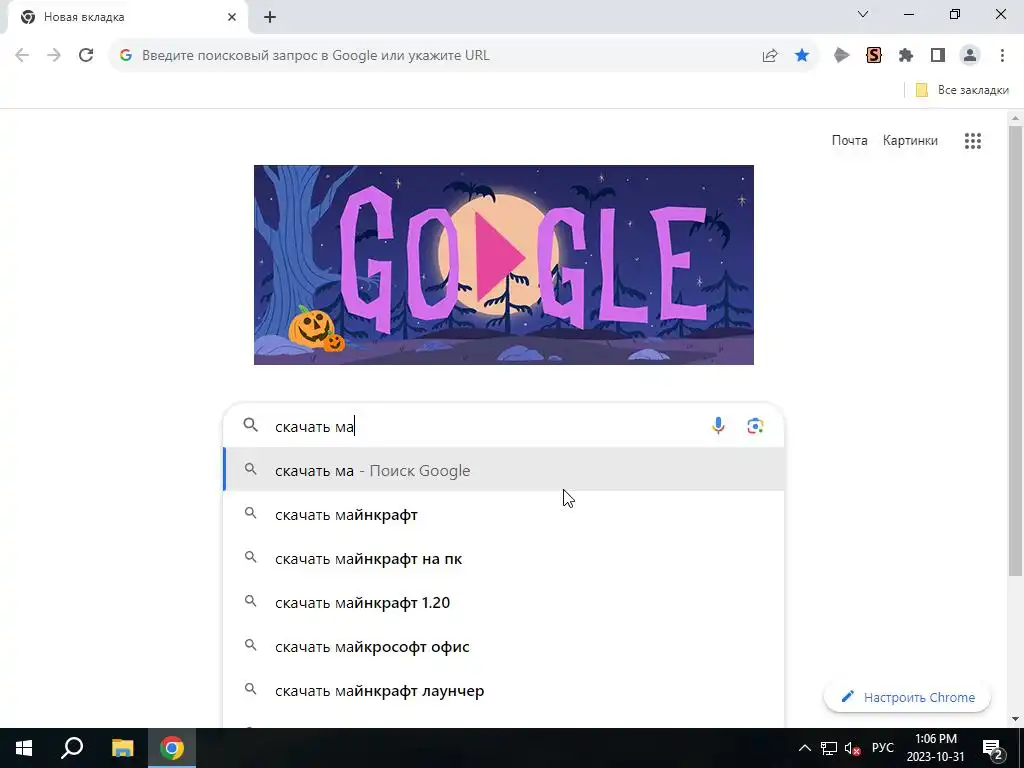
Task: Open the taskbar clock and date
Action: [x=935, y=748]
